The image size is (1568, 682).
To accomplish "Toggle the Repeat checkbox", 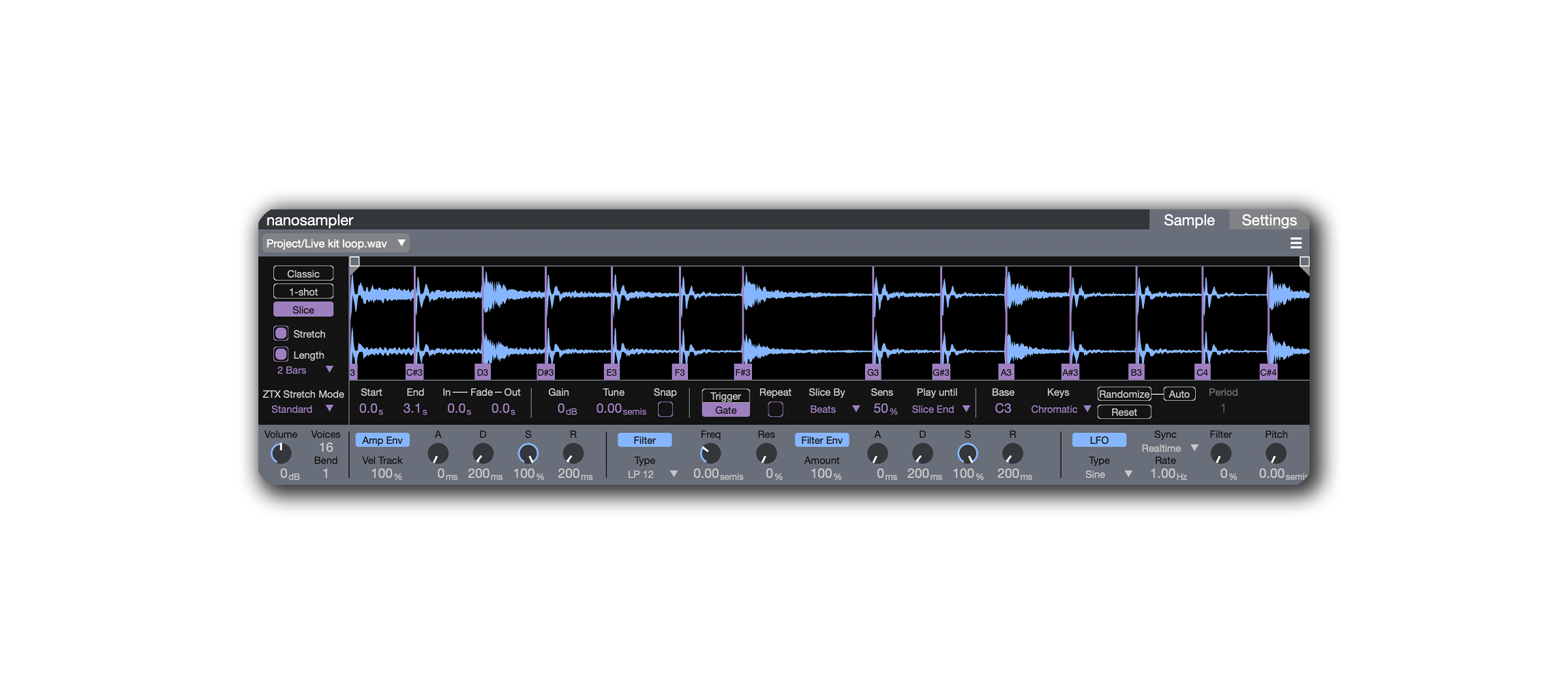I will [x=775, y=409].
